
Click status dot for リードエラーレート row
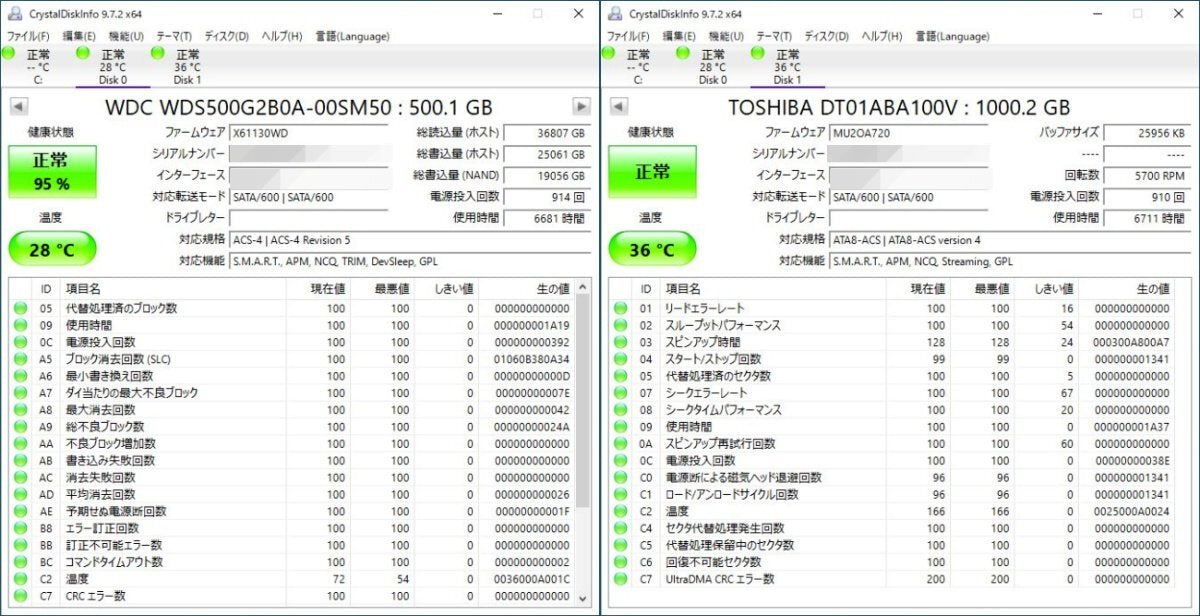620,309
